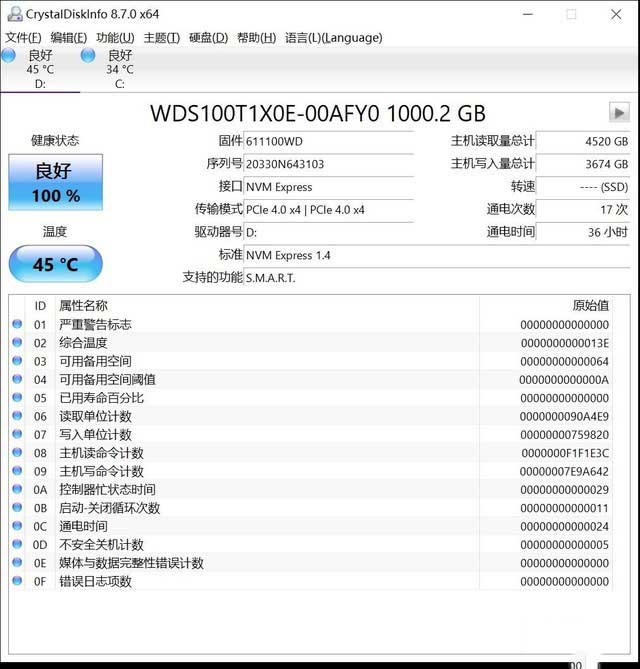This screenshot has height=669, width=640.
Task: Click status dot for attribute 09
Action: 17,471
